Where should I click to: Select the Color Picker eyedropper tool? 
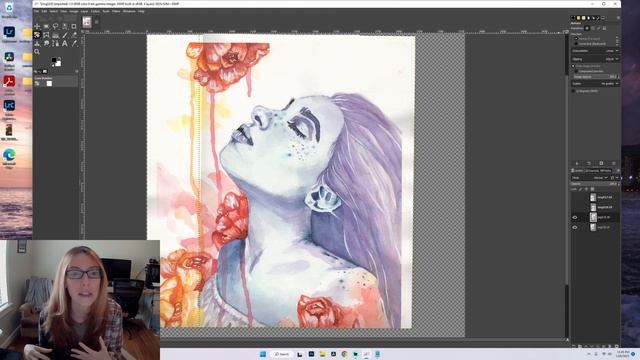tap(73, 44)
